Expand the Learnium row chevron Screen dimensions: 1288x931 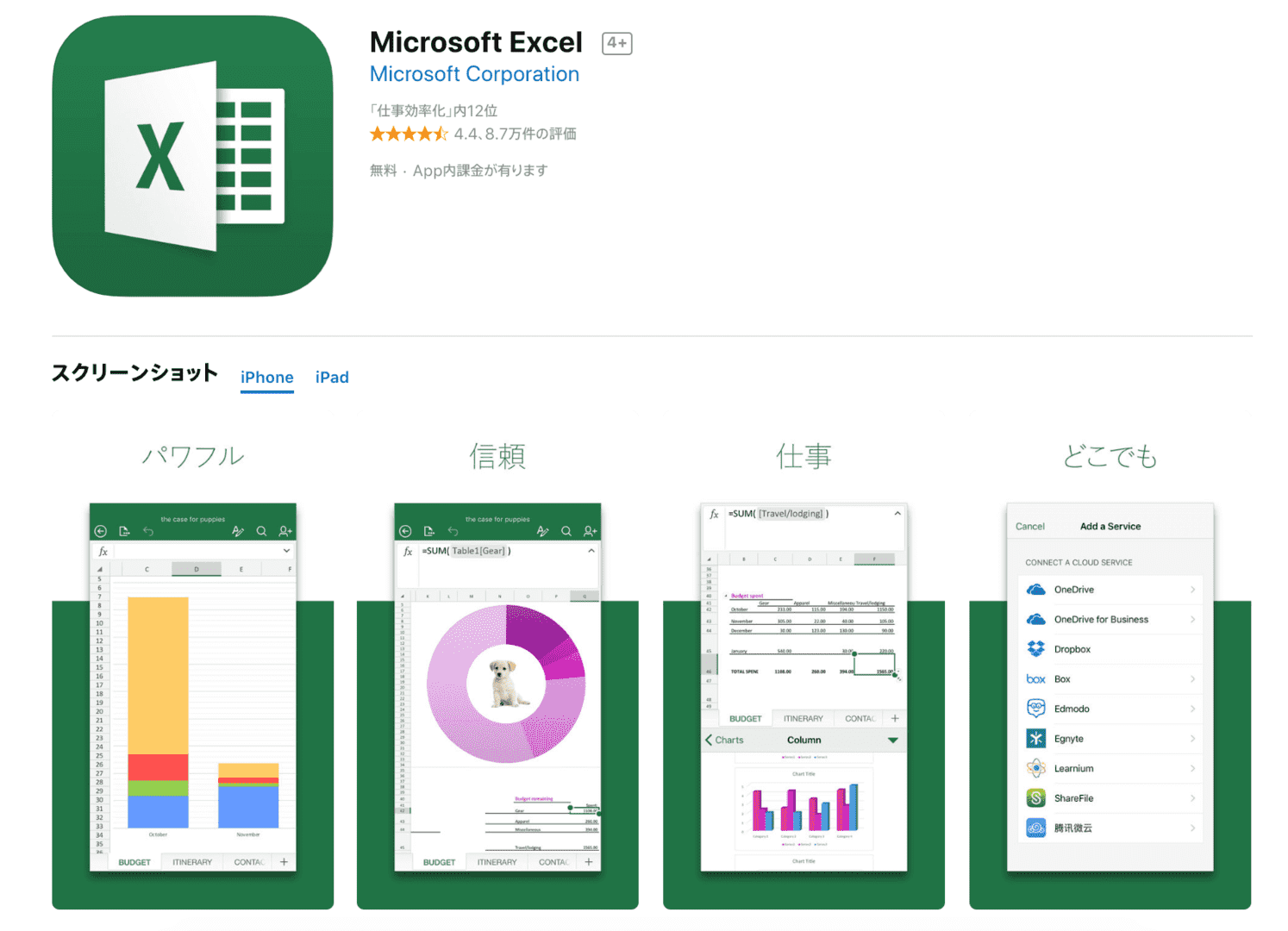click(x=1193, y=768)
